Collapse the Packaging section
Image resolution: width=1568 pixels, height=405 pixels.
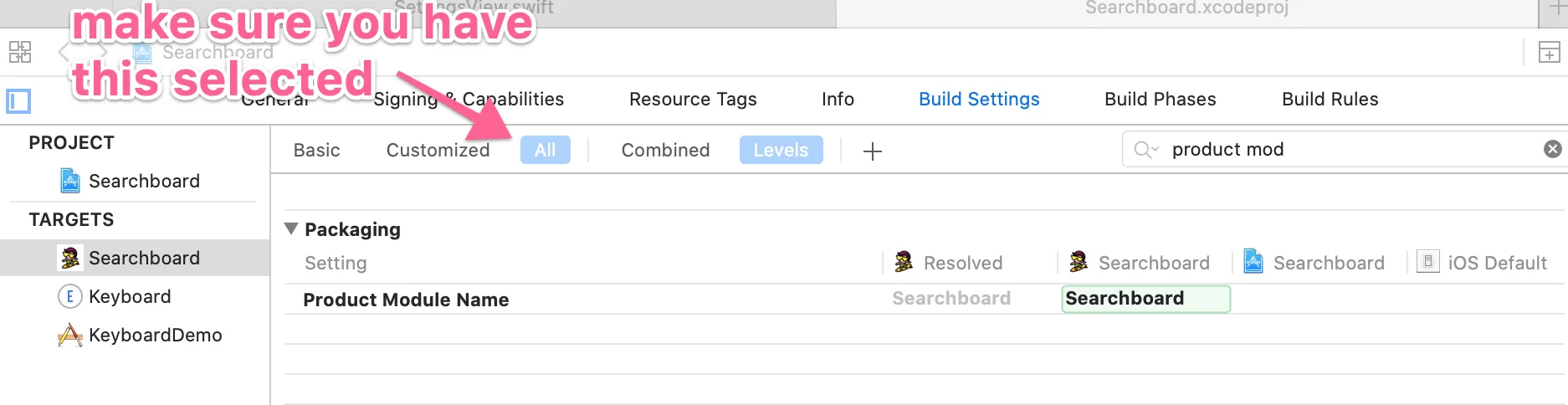291,228
